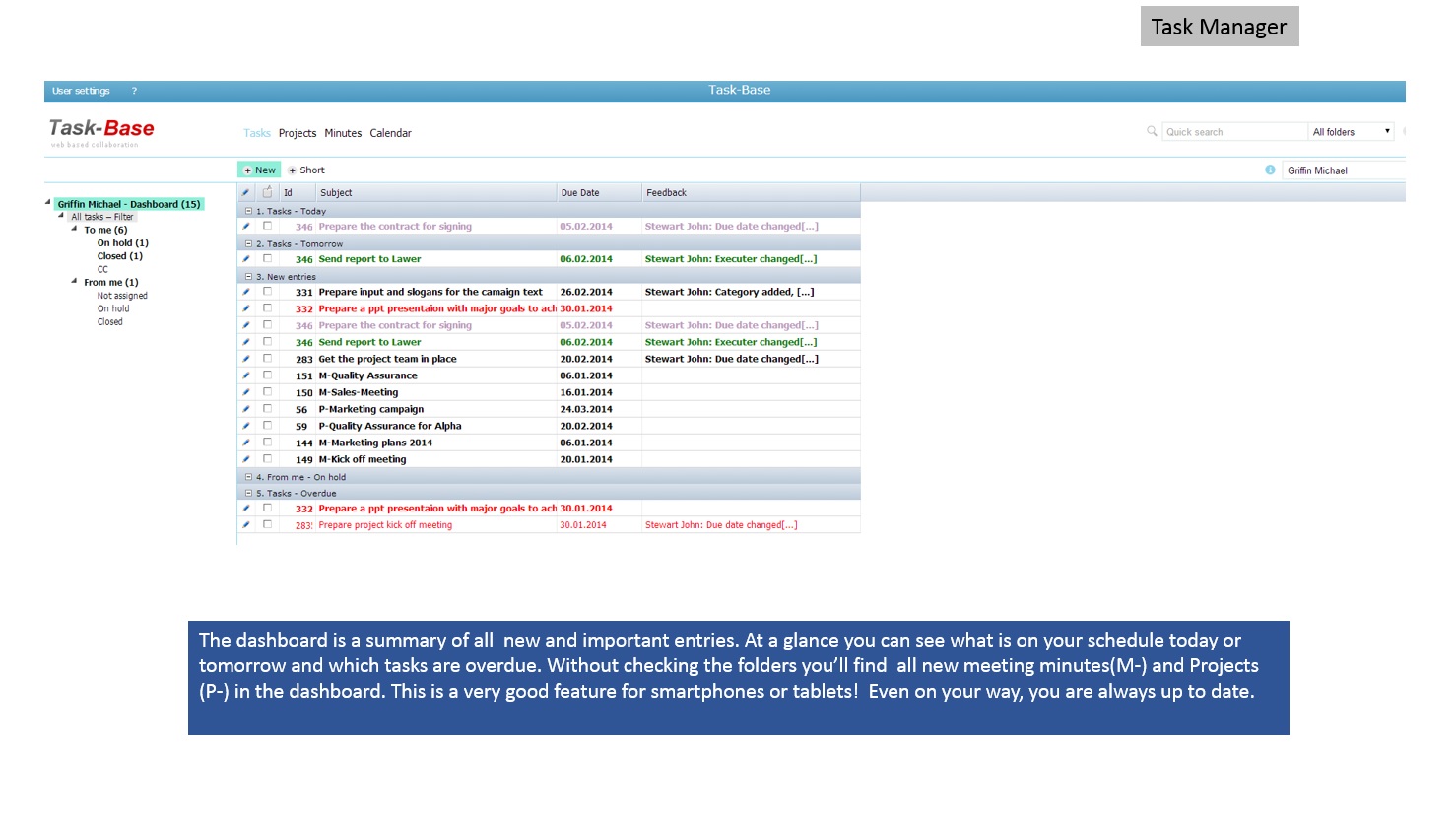This screenshot has height=818, width=1456.
Task: Collapse the 2. Tasks - Tomorrow section
Action: [x=248, y=243]
